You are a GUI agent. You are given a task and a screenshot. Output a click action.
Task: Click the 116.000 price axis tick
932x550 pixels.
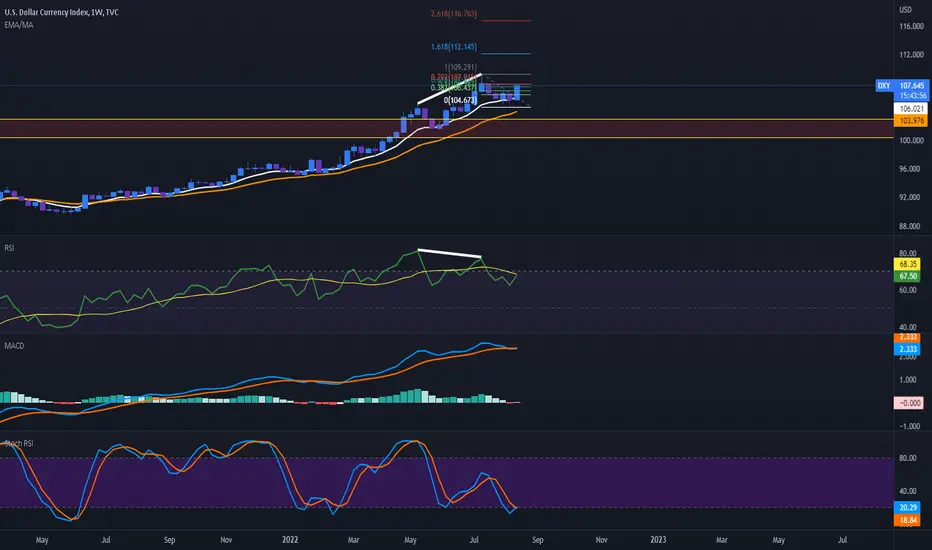911,26
